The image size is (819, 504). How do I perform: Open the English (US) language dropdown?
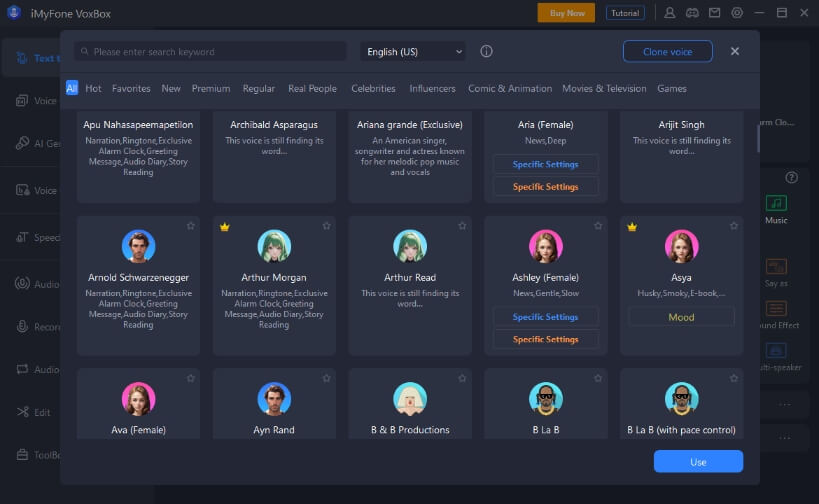[x=413, y=52]
